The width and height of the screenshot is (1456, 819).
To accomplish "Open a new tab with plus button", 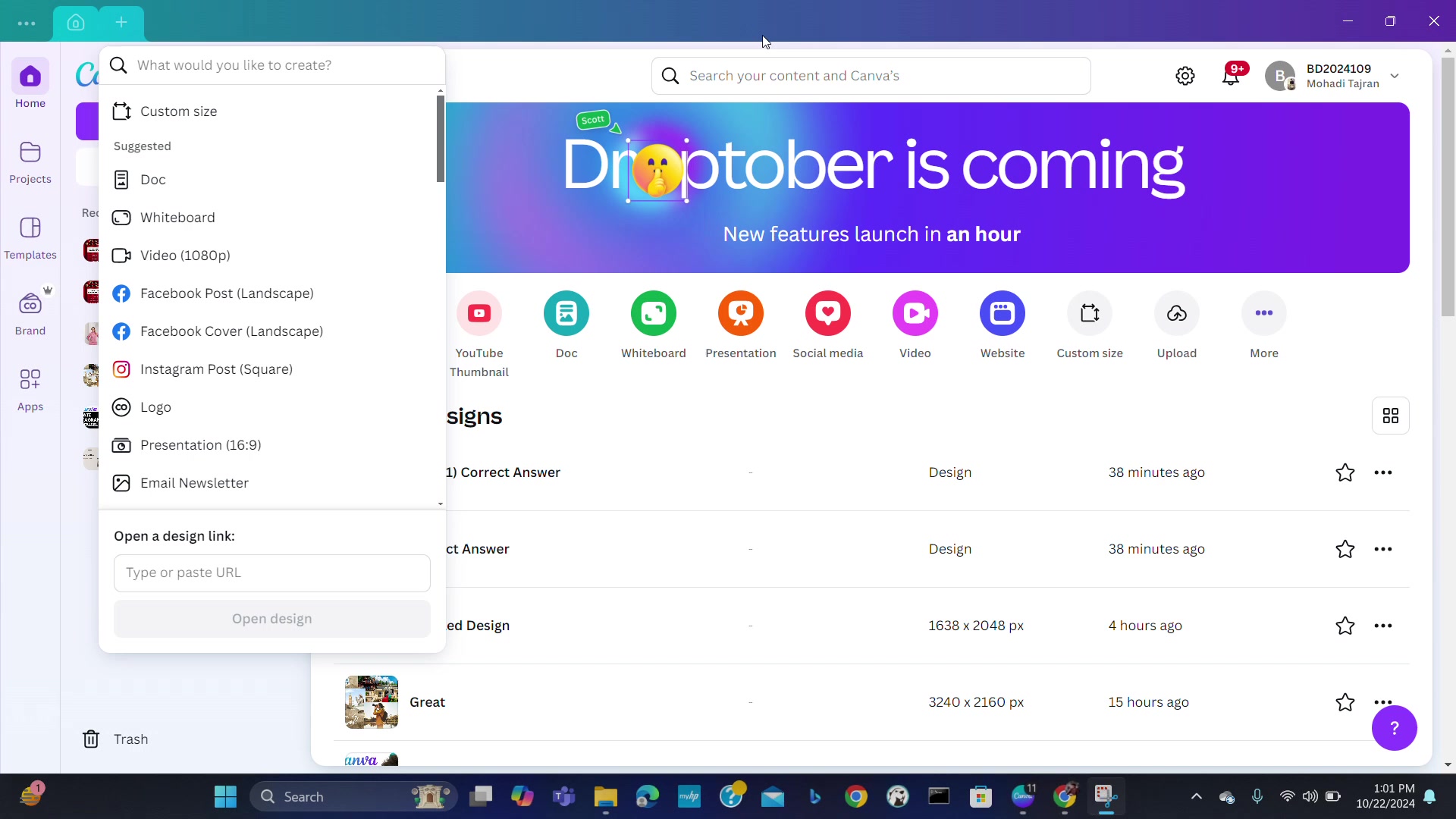I will pyautogui.click(x=121, y=22).
